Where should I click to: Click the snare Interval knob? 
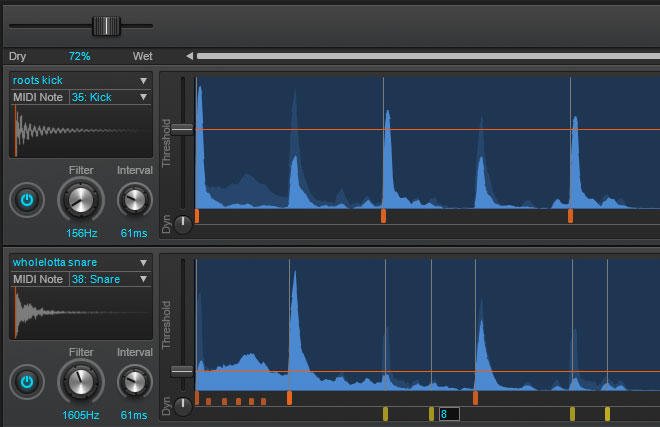pyautogui.click(x=135, y=382)
